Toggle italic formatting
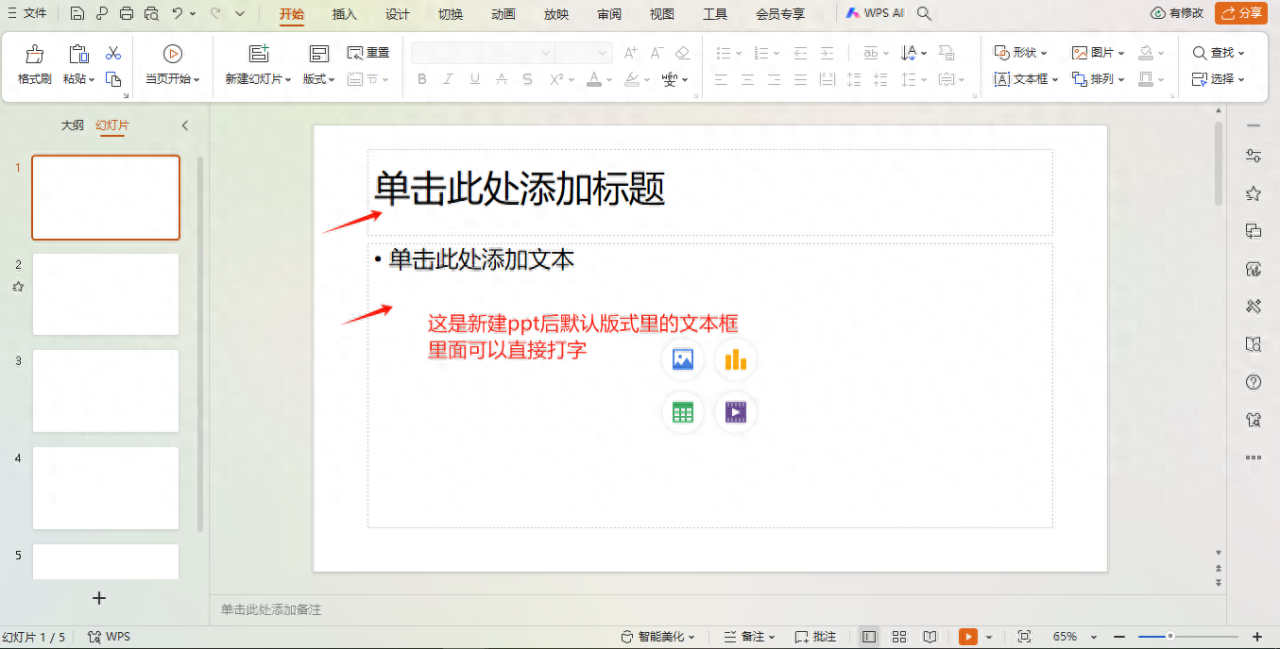The width and height of the screenshot is (1280, 649). tap(447, 79)
